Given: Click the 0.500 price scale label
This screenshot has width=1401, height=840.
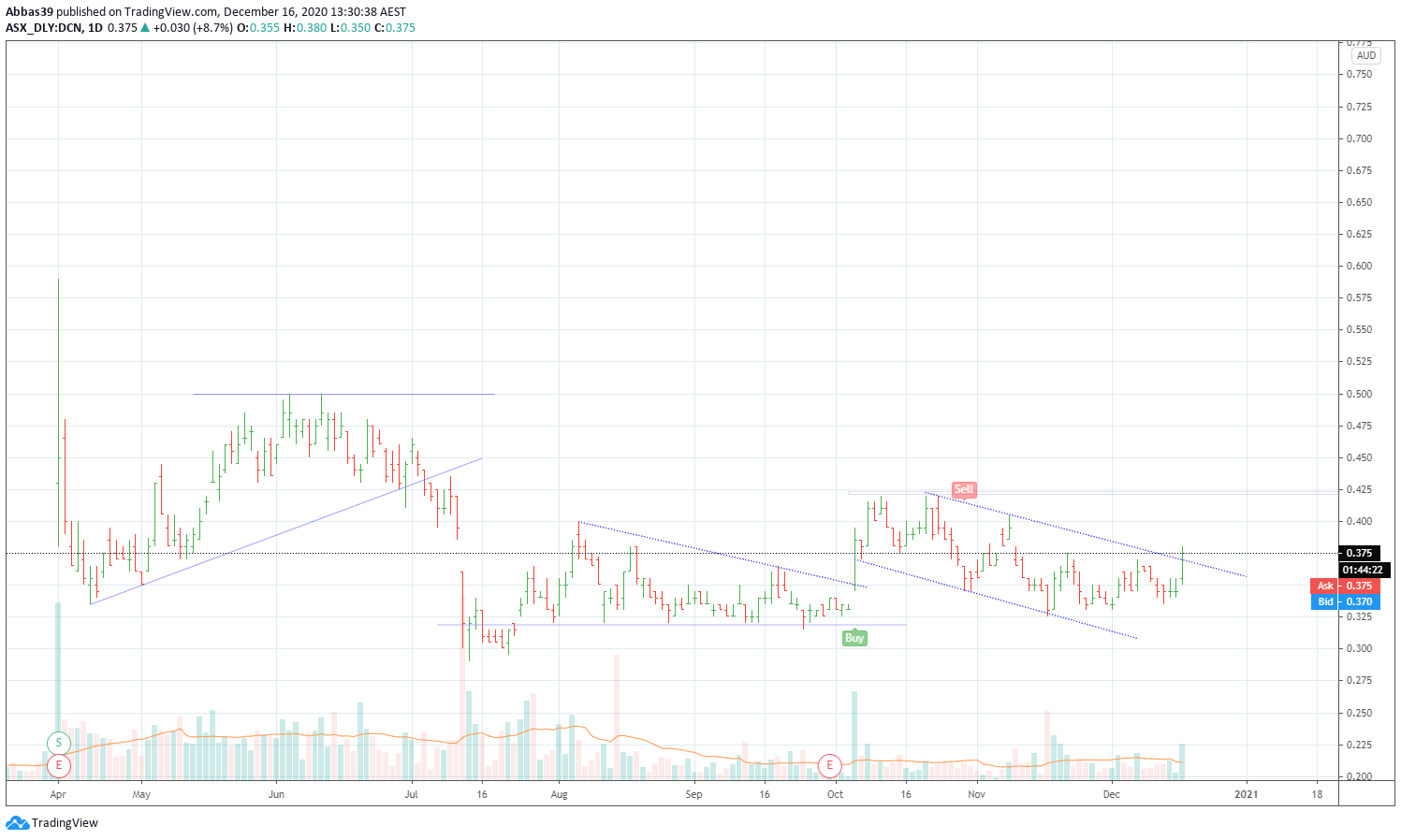Looking at the screenshot, I should coord(1359,394).
